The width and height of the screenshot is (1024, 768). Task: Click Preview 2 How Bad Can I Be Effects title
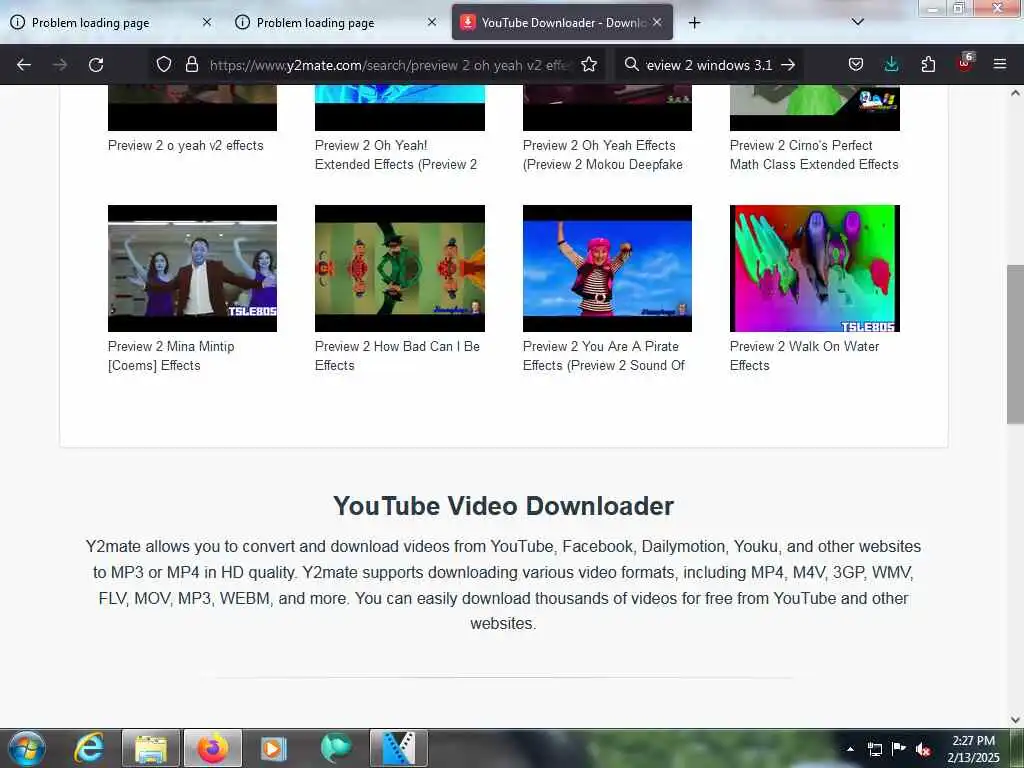tap(397, 356)
